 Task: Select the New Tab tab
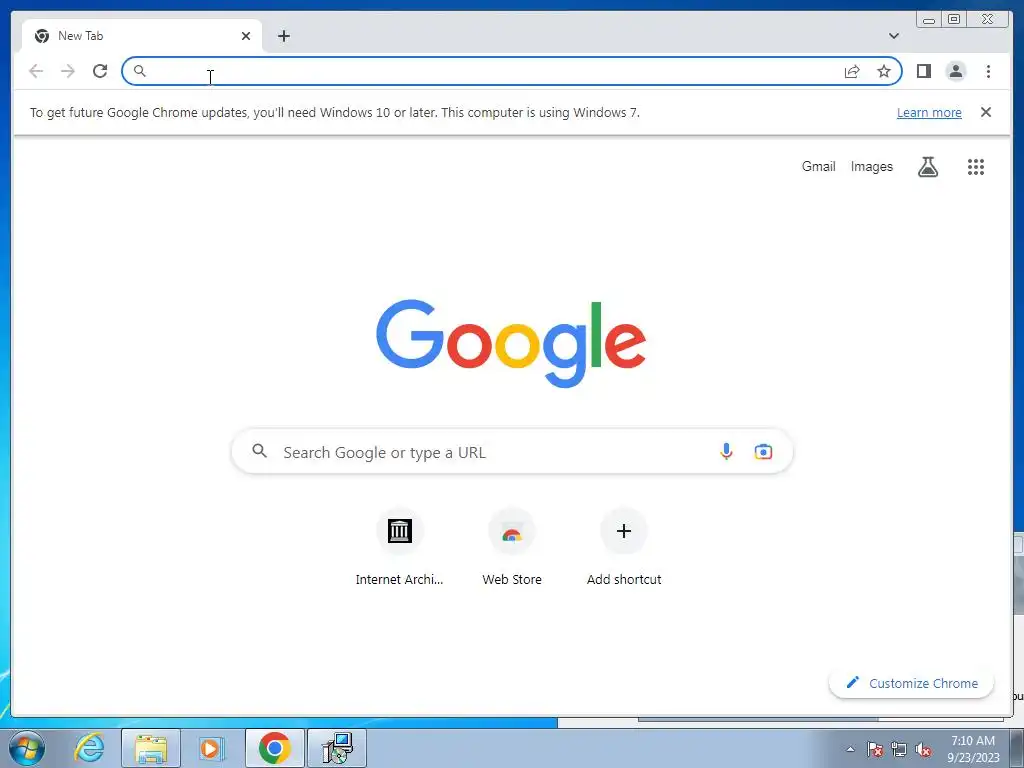pos(142,36)
